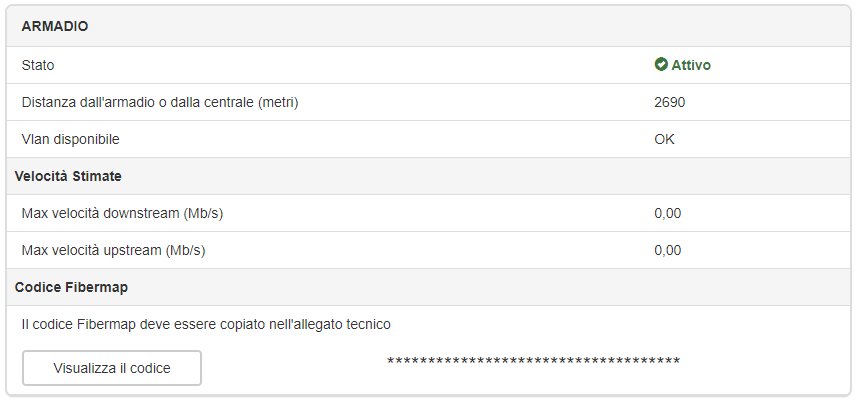Click the distance value 2690
The height and width of the screenshot is (403, 863).
(x=669, y=102)
